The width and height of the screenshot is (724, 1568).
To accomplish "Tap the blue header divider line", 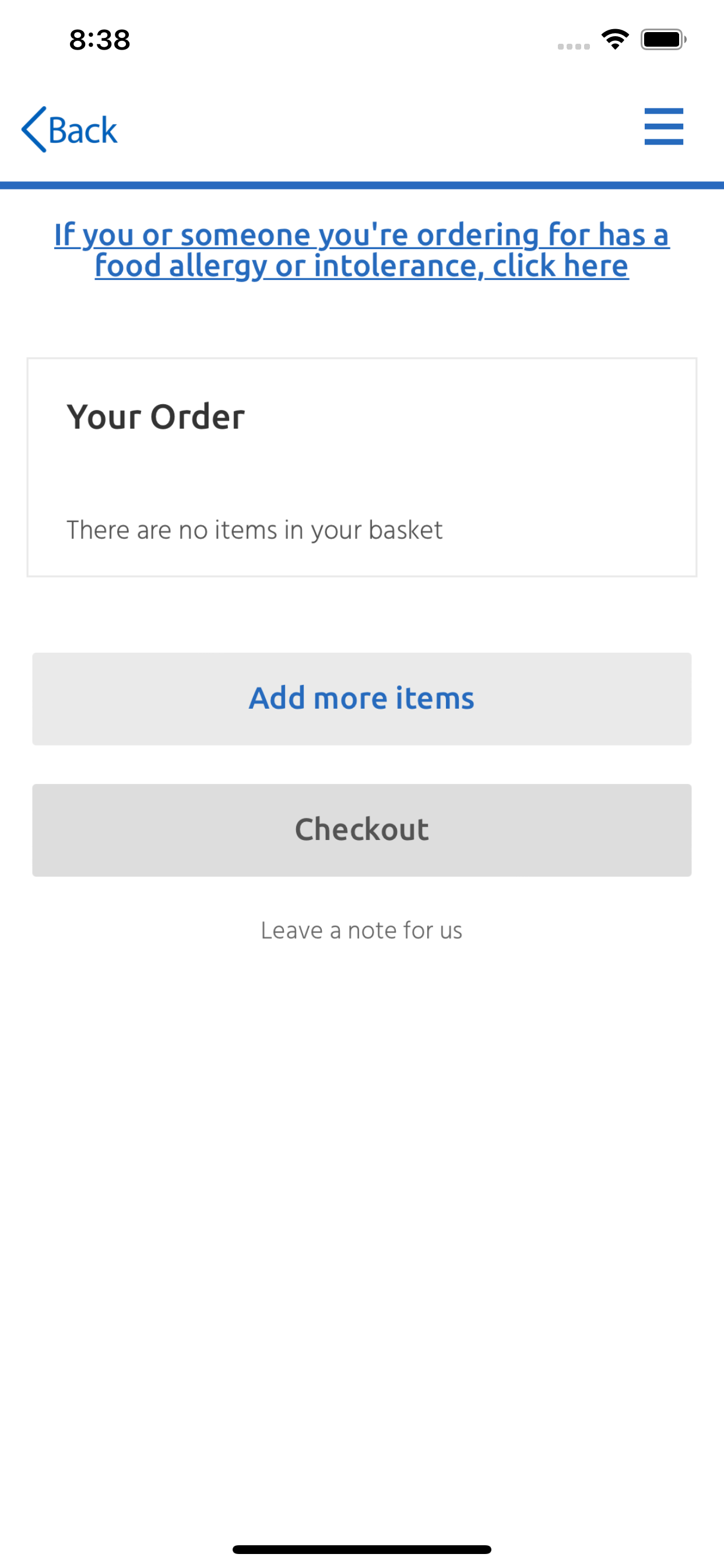I will (x=362, y=185).
